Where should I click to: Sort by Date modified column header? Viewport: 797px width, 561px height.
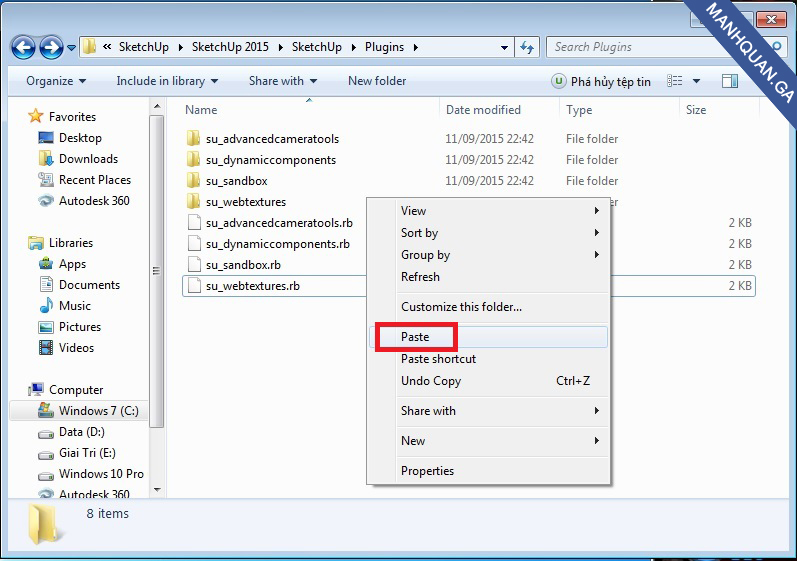tap(483, 110)
